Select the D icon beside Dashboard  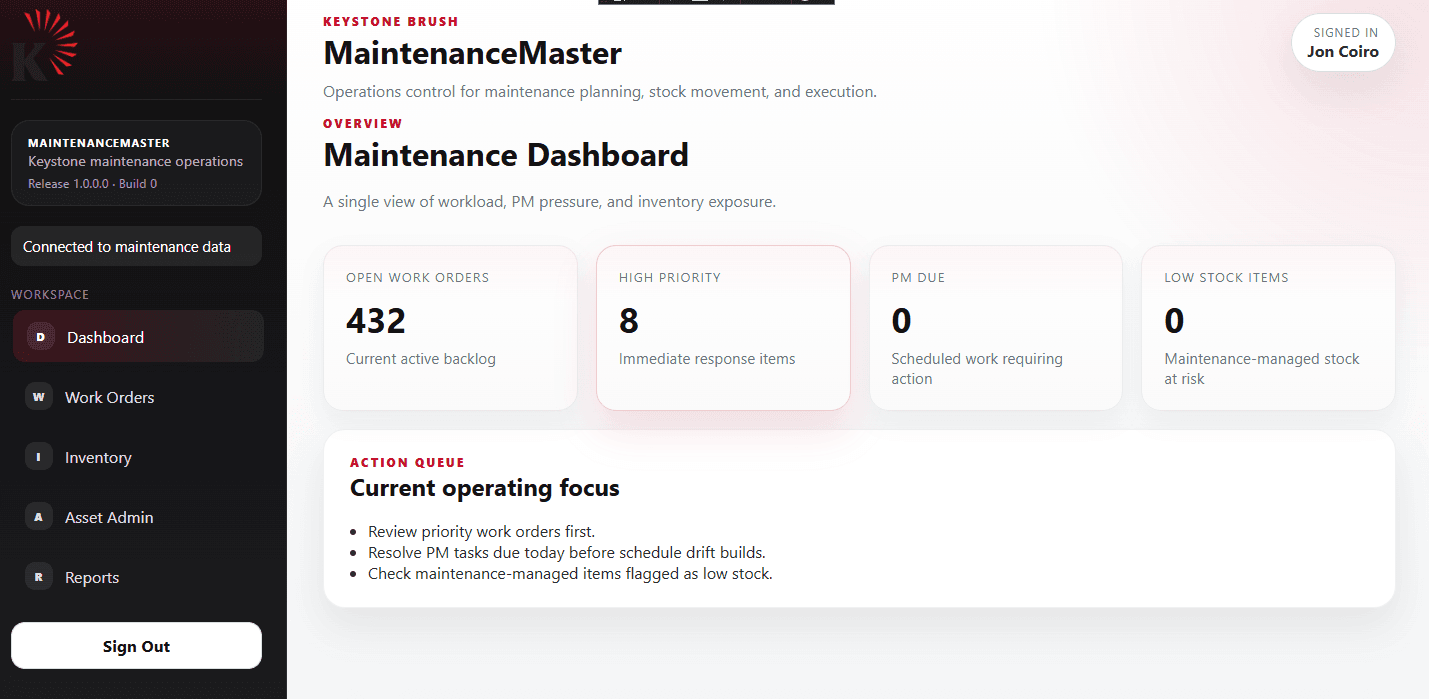tap(39, 336)
